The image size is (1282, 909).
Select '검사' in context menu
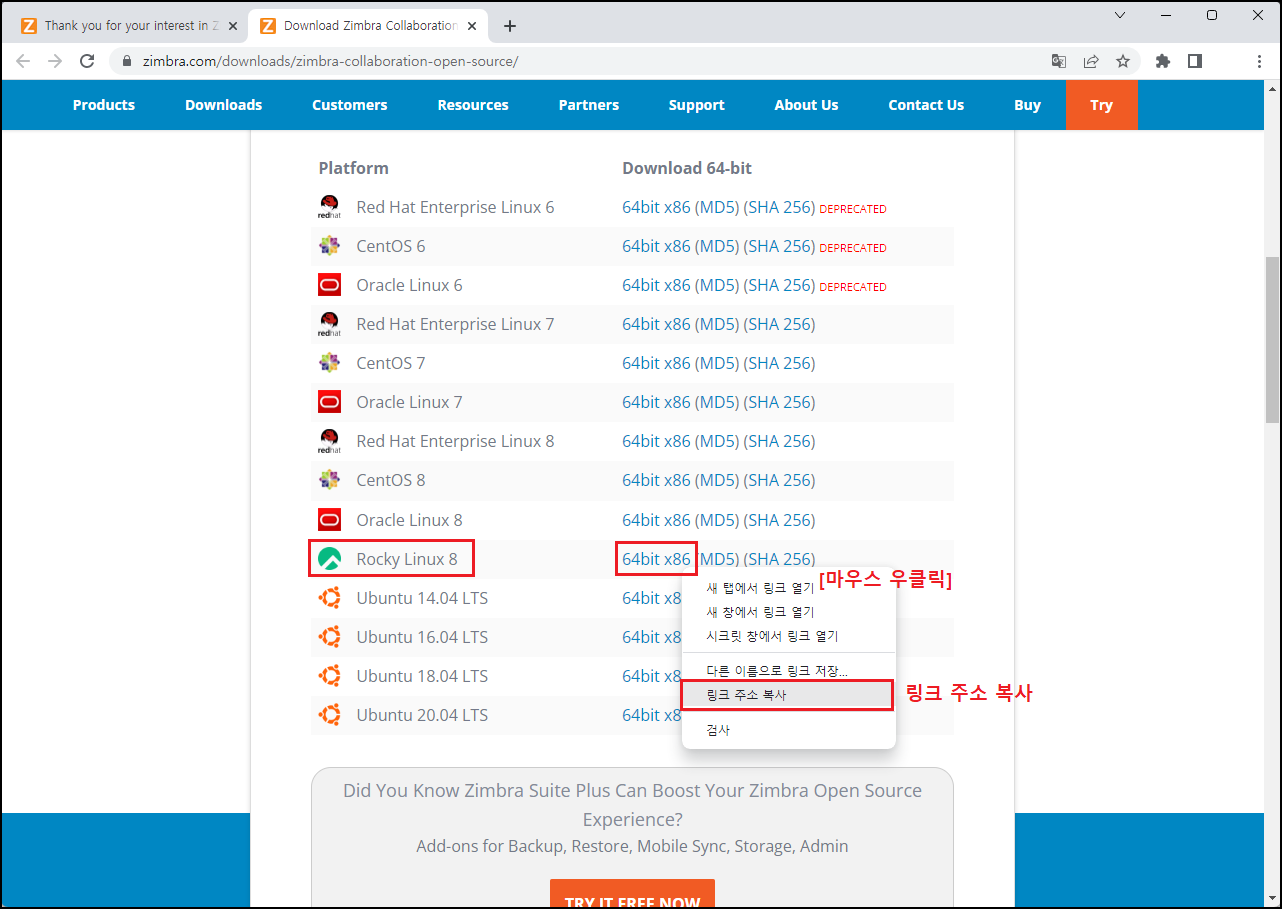789,730
